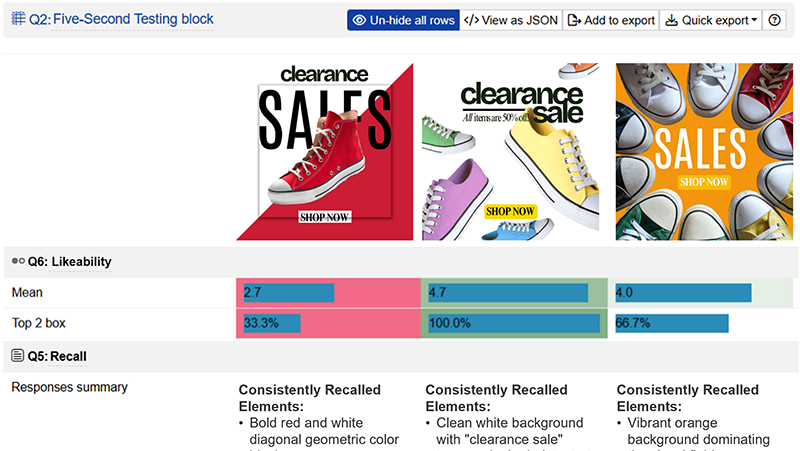Click the middle clearance sale sneaker image

[x=510, y=152]
